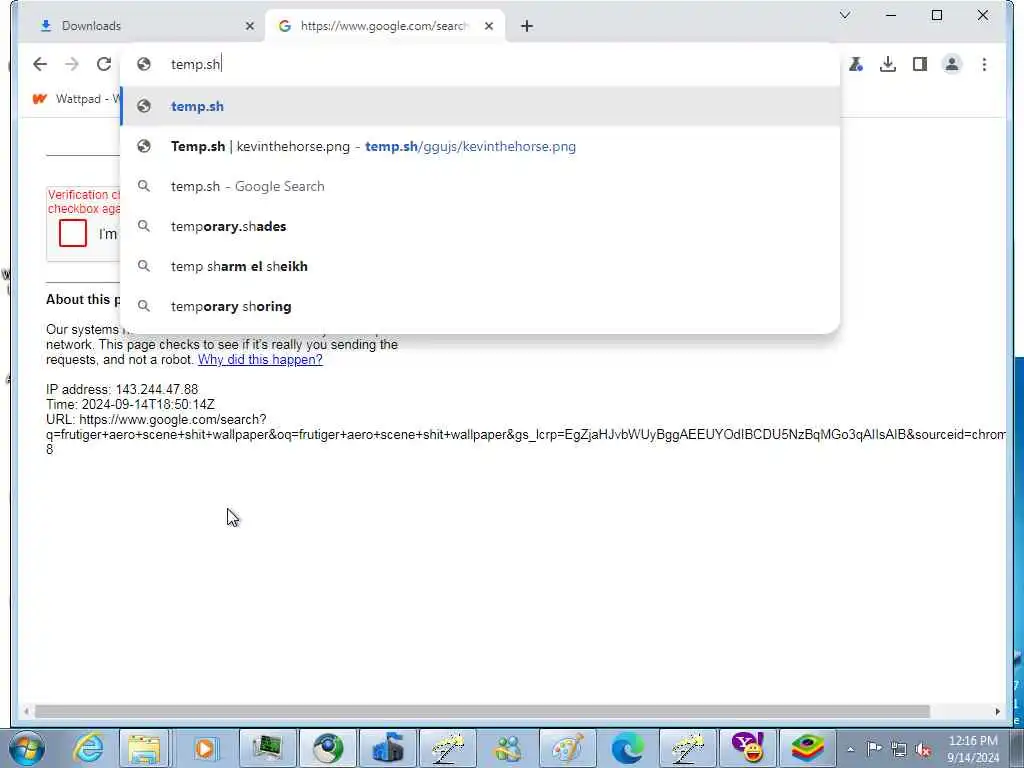Click the scroll-right arrow of horizontal scrollbar

[x=997, y=711]
